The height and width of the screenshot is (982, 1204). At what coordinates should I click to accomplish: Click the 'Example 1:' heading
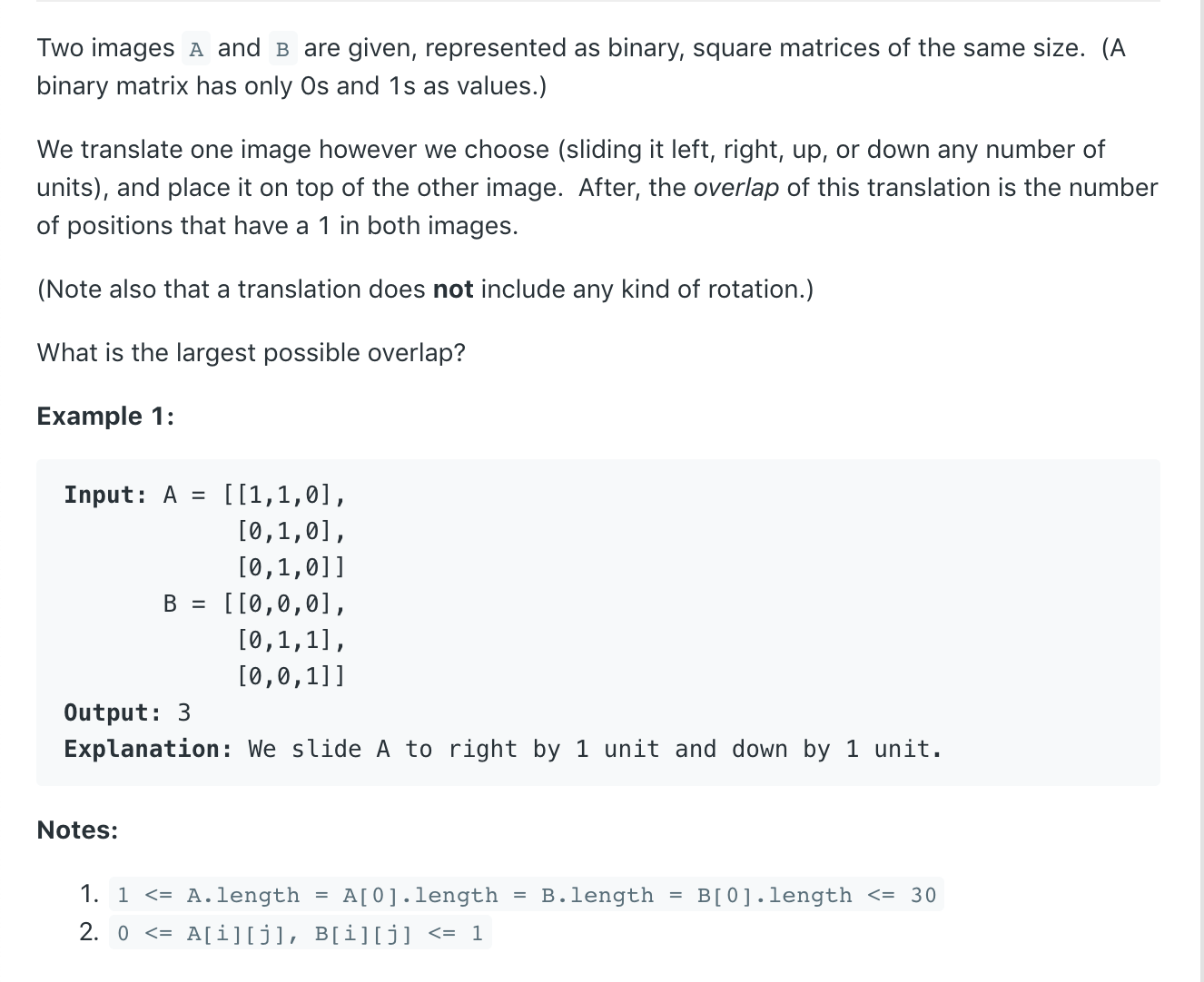click(105, 417)
